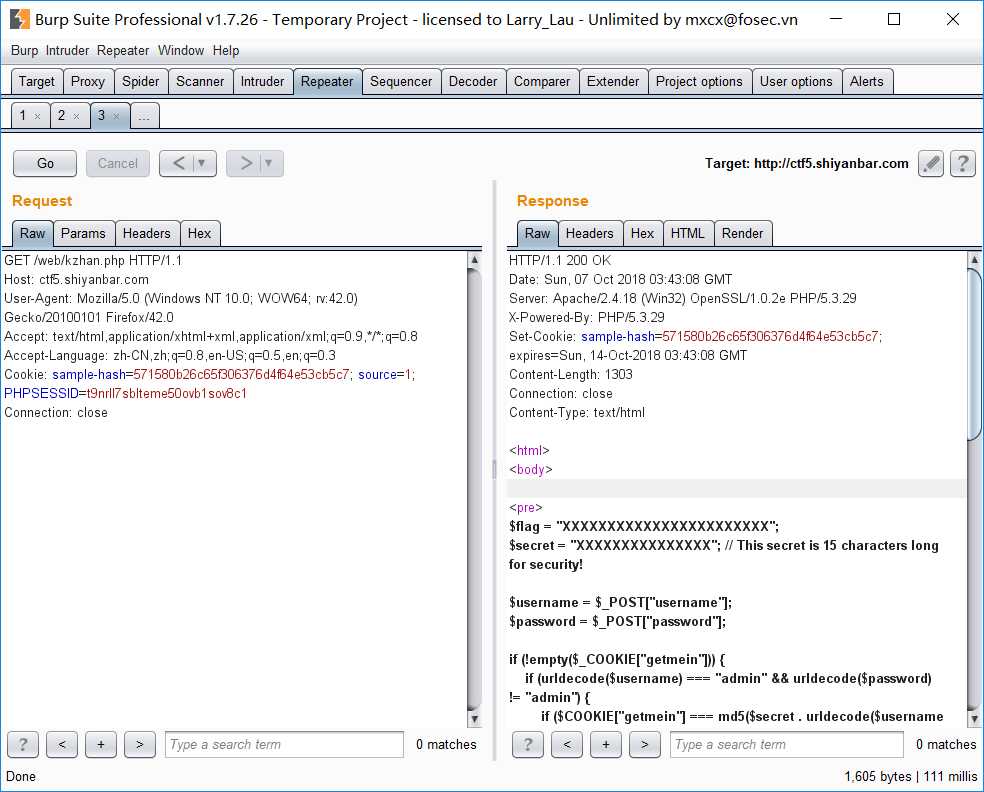Click the edit target pencil icon
The image size is (984, 792).
[931, 164]
